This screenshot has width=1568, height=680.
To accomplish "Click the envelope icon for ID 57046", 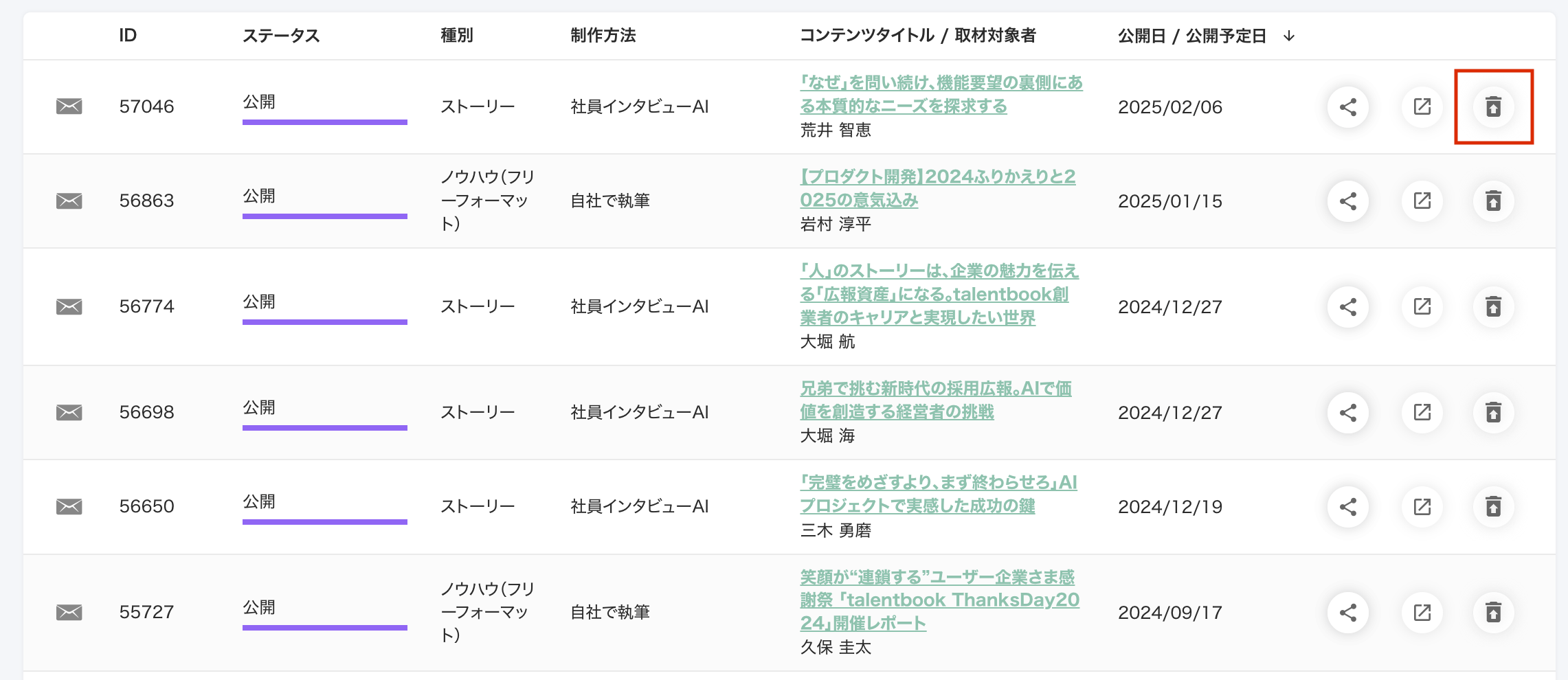I will 69,106.
